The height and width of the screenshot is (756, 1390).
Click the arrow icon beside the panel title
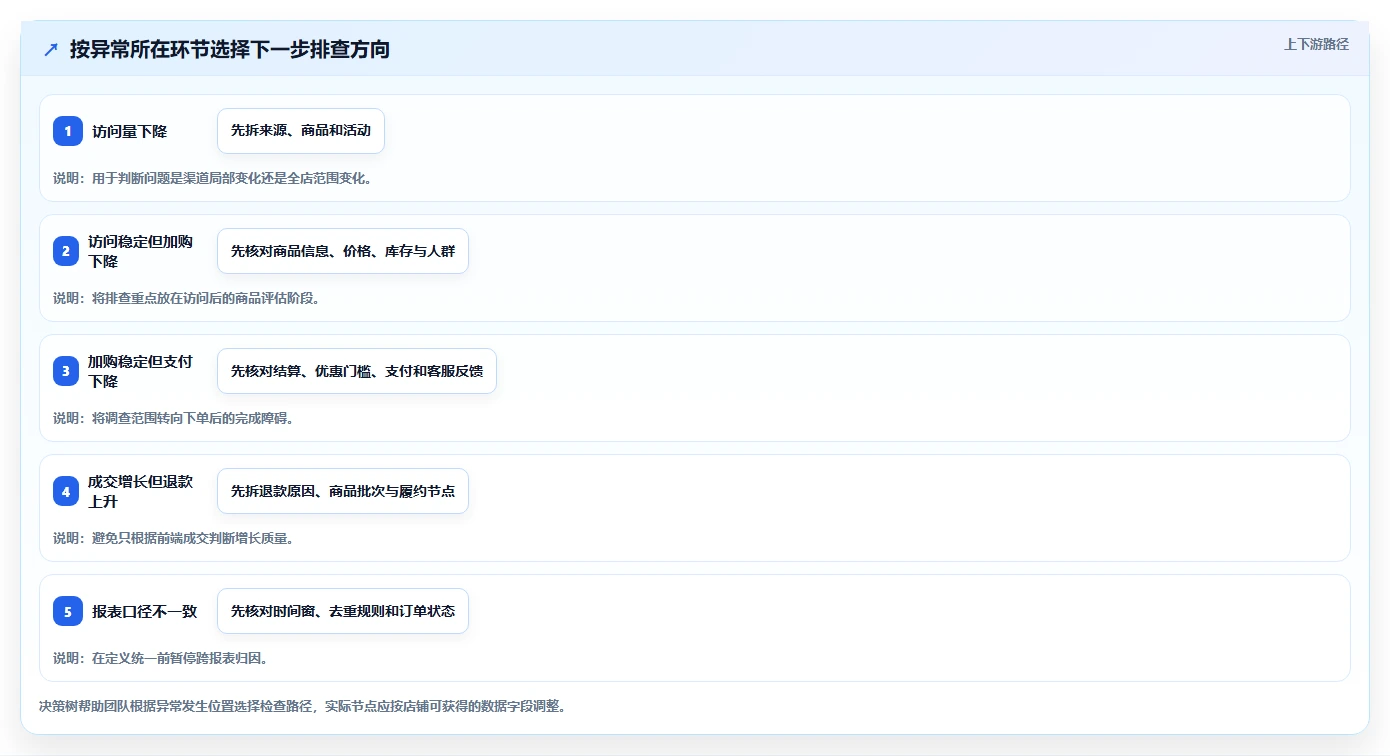pos(51,50)
